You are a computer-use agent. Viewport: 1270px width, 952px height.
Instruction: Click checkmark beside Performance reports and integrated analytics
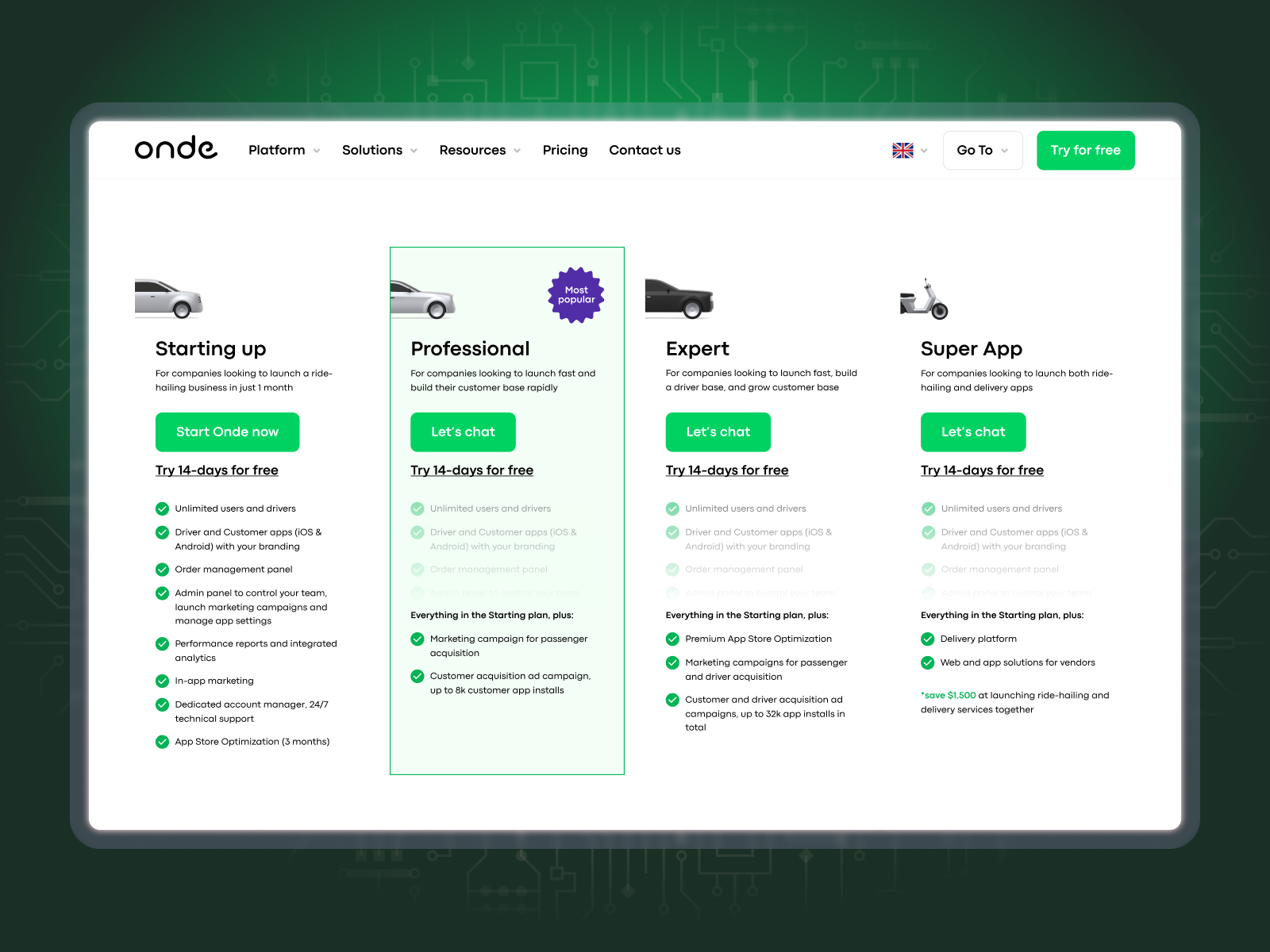[162, 643]
